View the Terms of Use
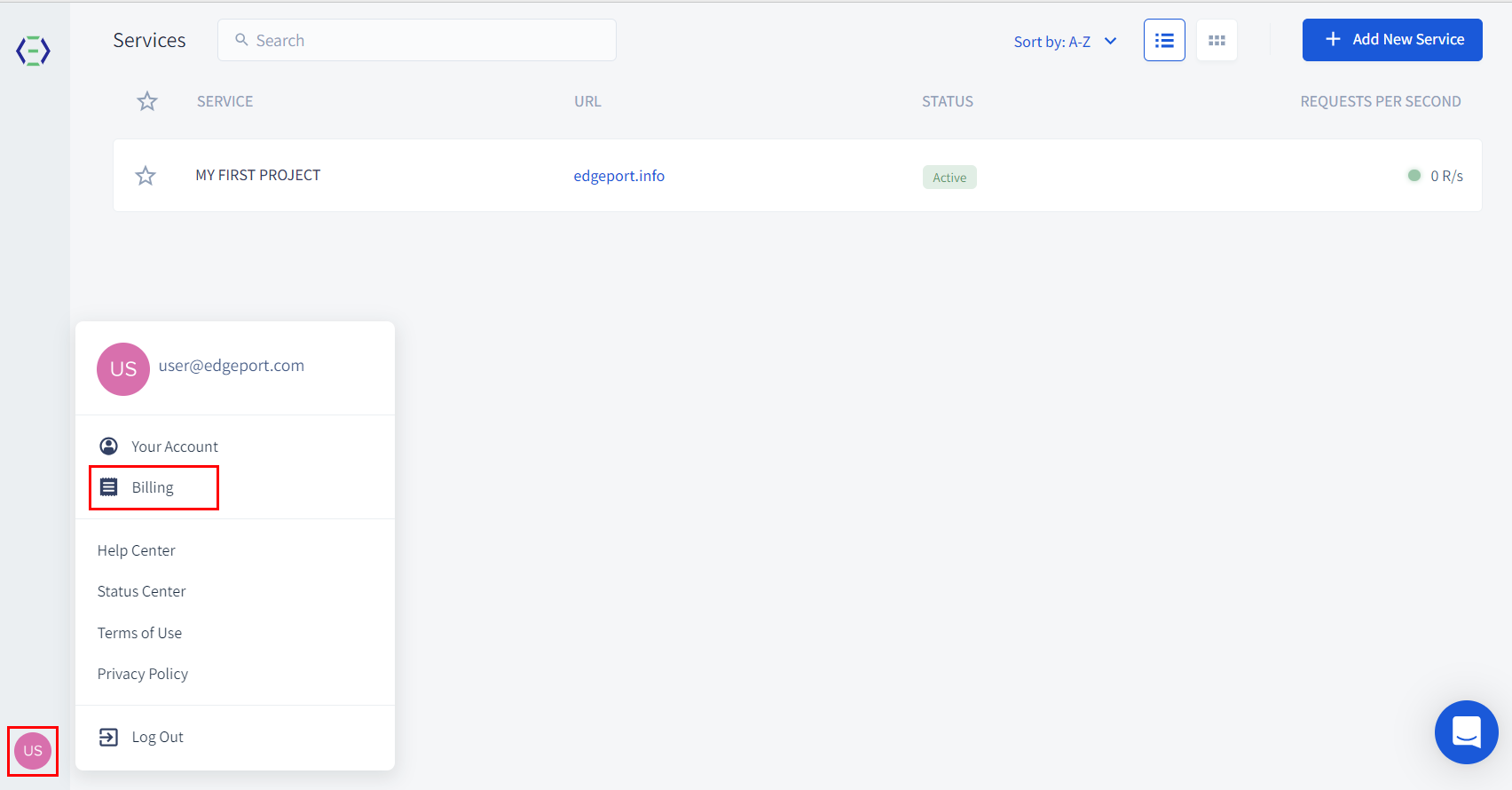This screenshot has height=790, width=1512. (139, 633)
